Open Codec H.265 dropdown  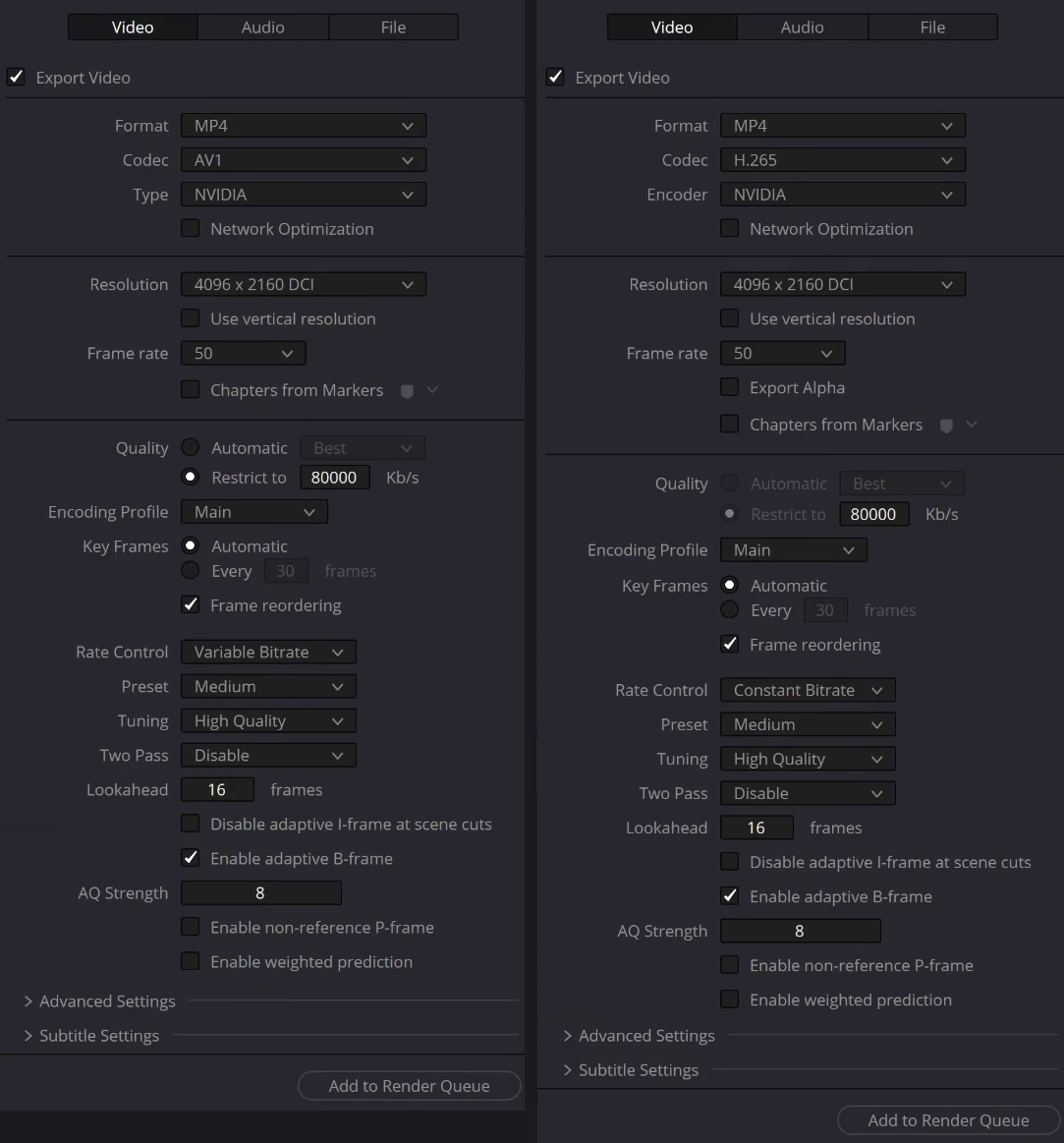click(842, 159)
